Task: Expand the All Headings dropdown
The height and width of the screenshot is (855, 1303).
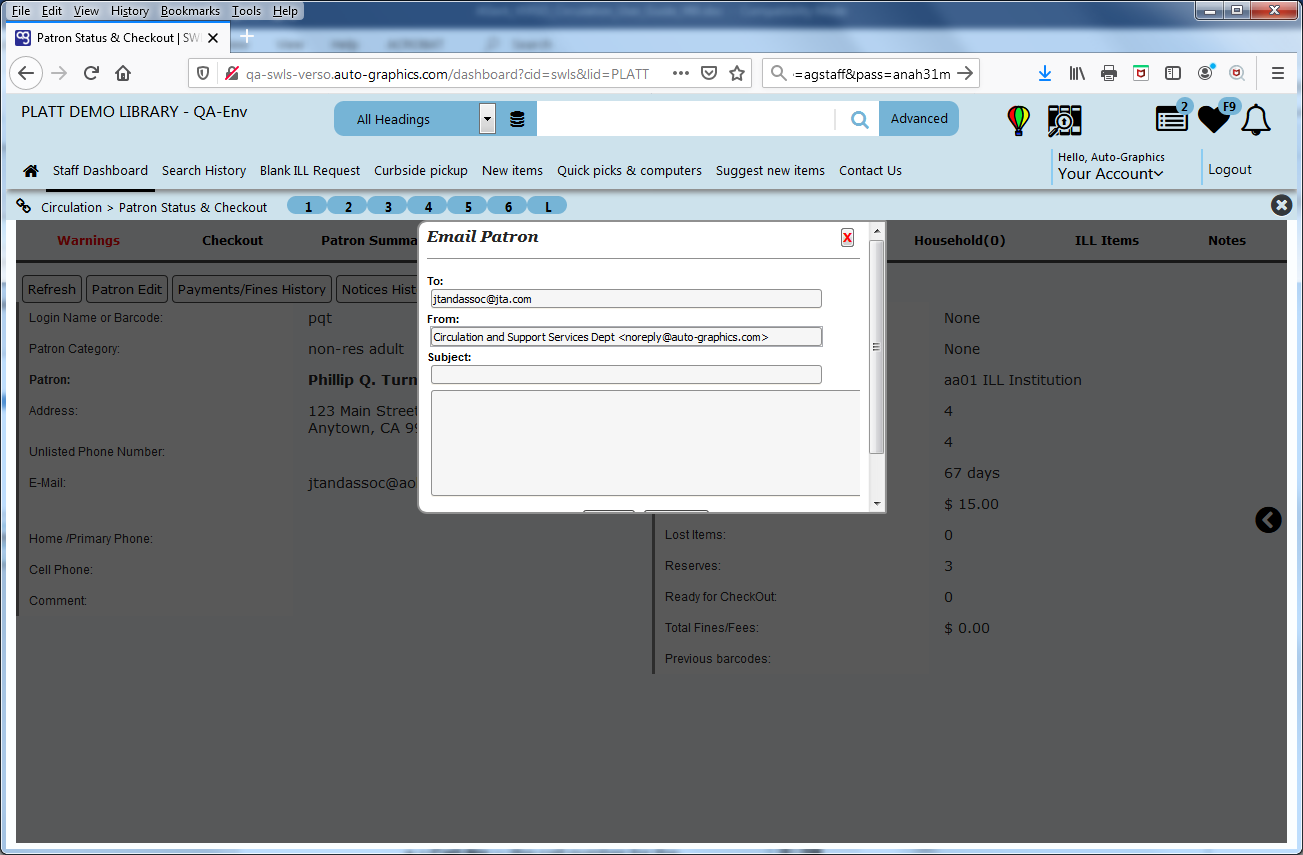Action: tap(487, 119)
